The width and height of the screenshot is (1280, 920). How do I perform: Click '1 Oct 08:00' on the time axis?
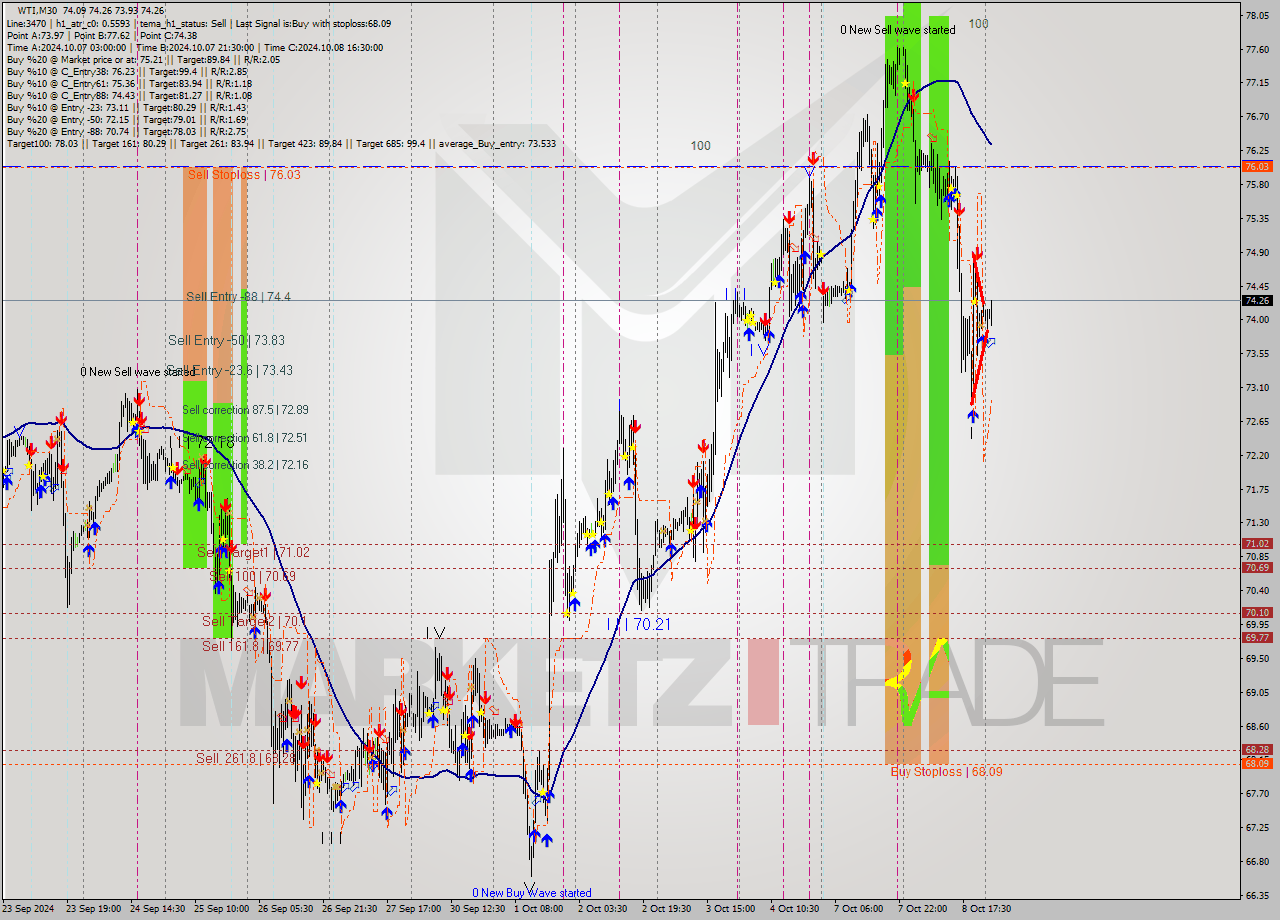(x=539, y=909)
